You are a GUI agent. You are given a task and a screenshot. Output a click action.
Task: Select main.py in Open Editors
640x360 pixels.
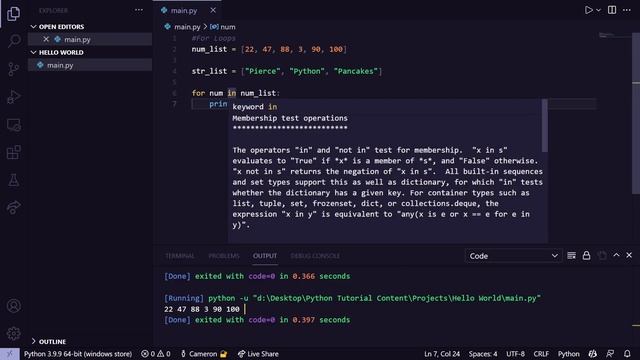(90, 39)
